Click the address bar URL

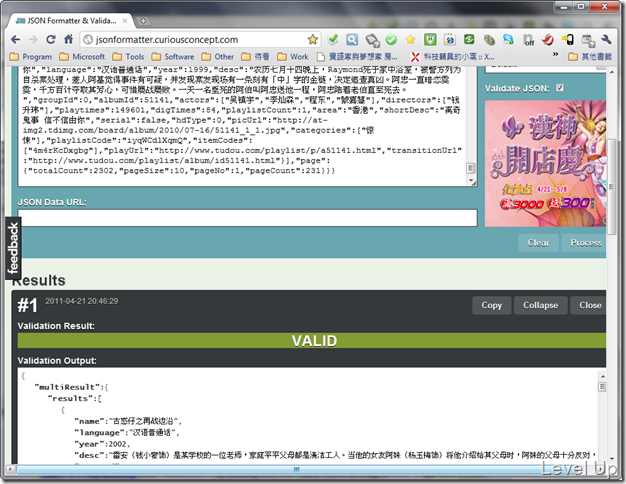click(167, 40)
